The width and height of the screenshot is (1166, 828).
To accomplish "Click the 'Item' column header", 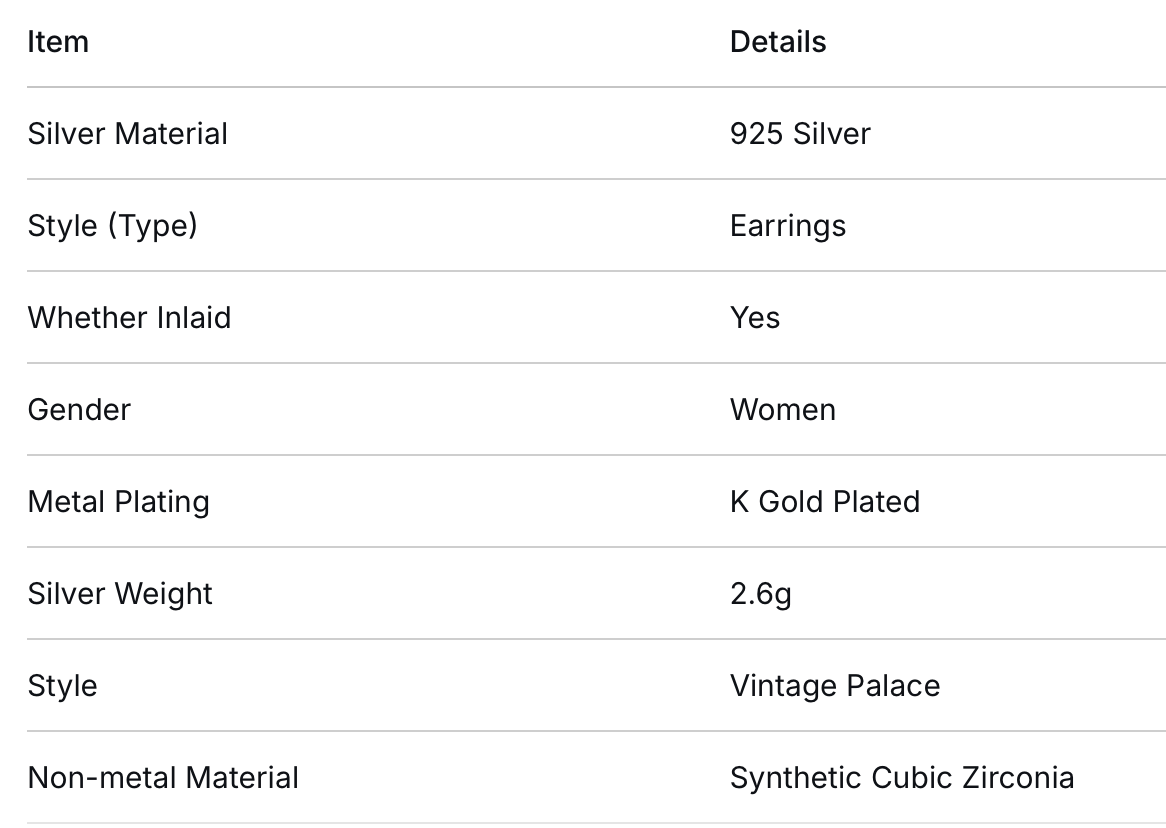I will 58,42.
